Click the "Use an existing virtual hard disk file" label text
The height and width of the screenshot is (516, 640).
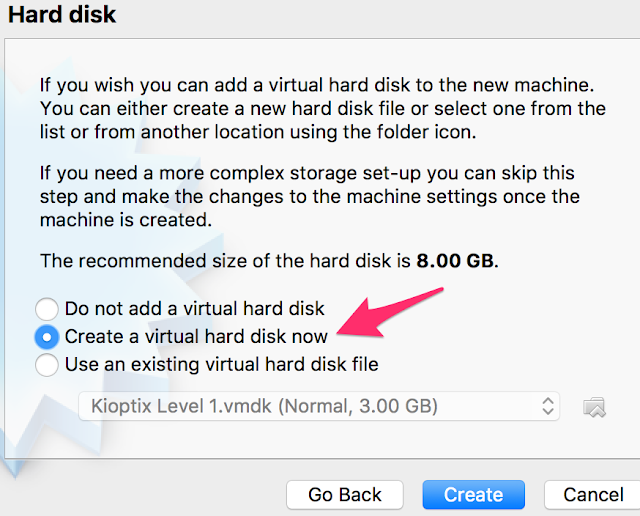[222, 365]
